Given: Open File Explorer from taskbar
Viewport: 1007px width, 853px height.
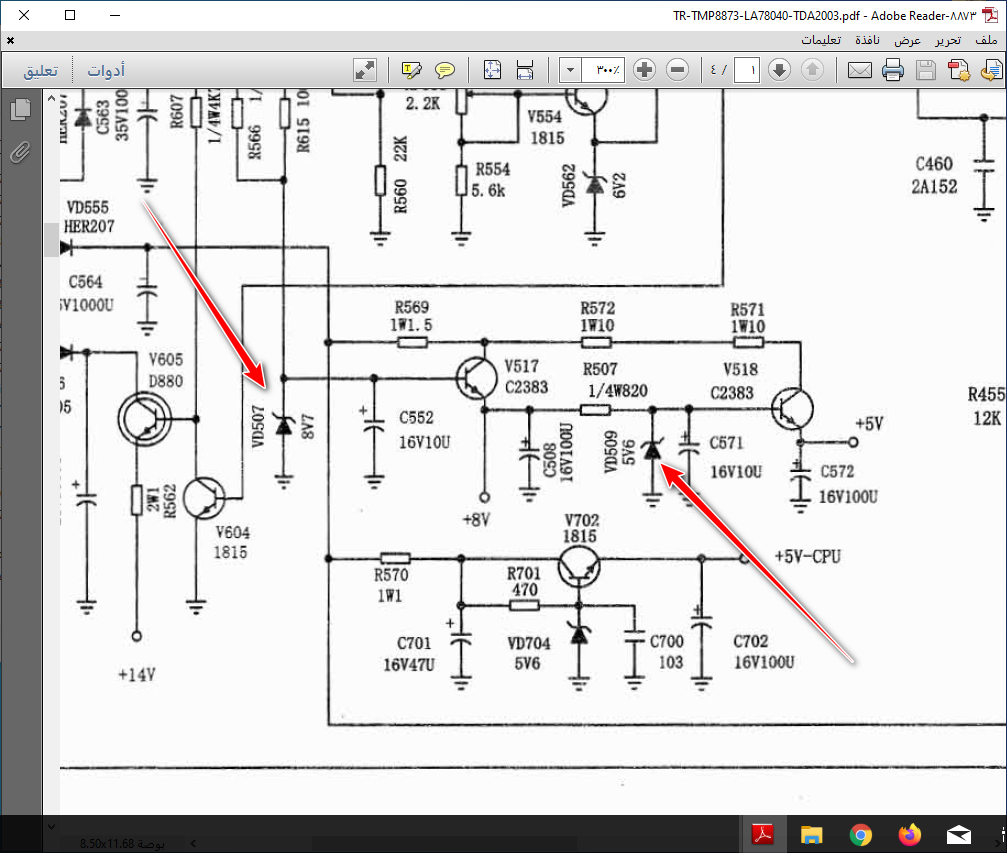Looking at the screenshot, I should pos(812,834).
